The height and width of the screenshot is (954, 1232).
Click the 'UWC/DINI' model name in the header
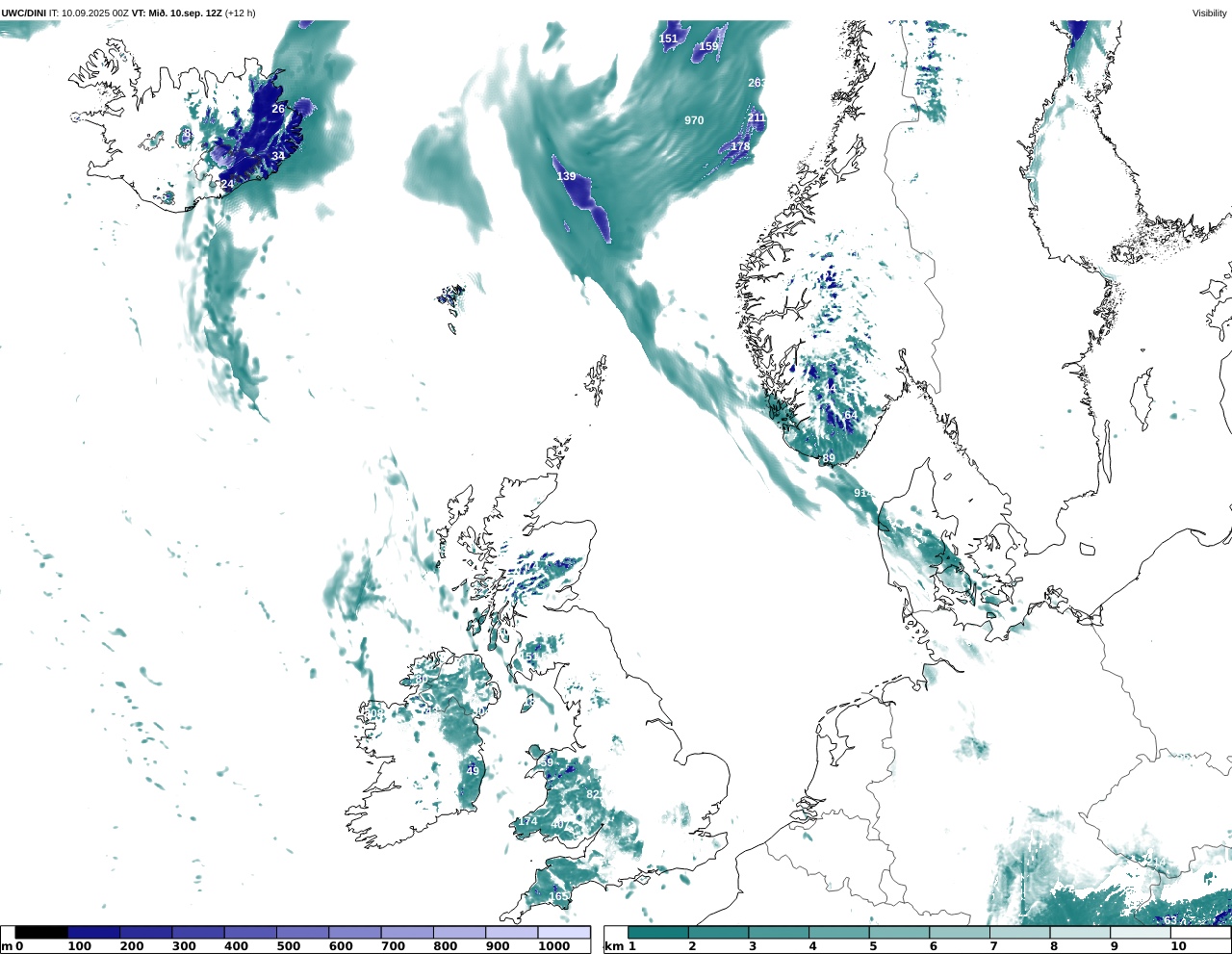(x=24, y=13)
